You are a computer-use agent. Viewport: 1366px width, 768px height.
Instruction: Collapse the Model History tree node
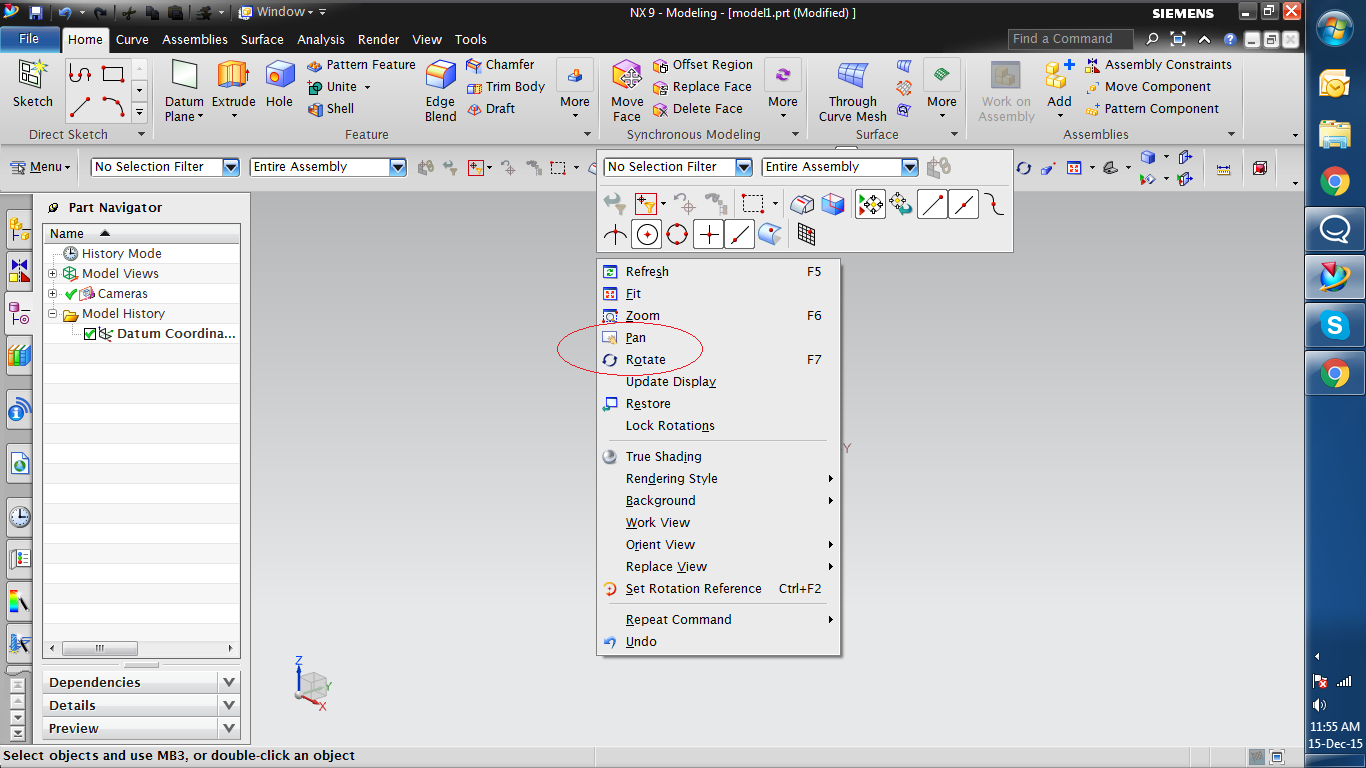click(53, 314)
